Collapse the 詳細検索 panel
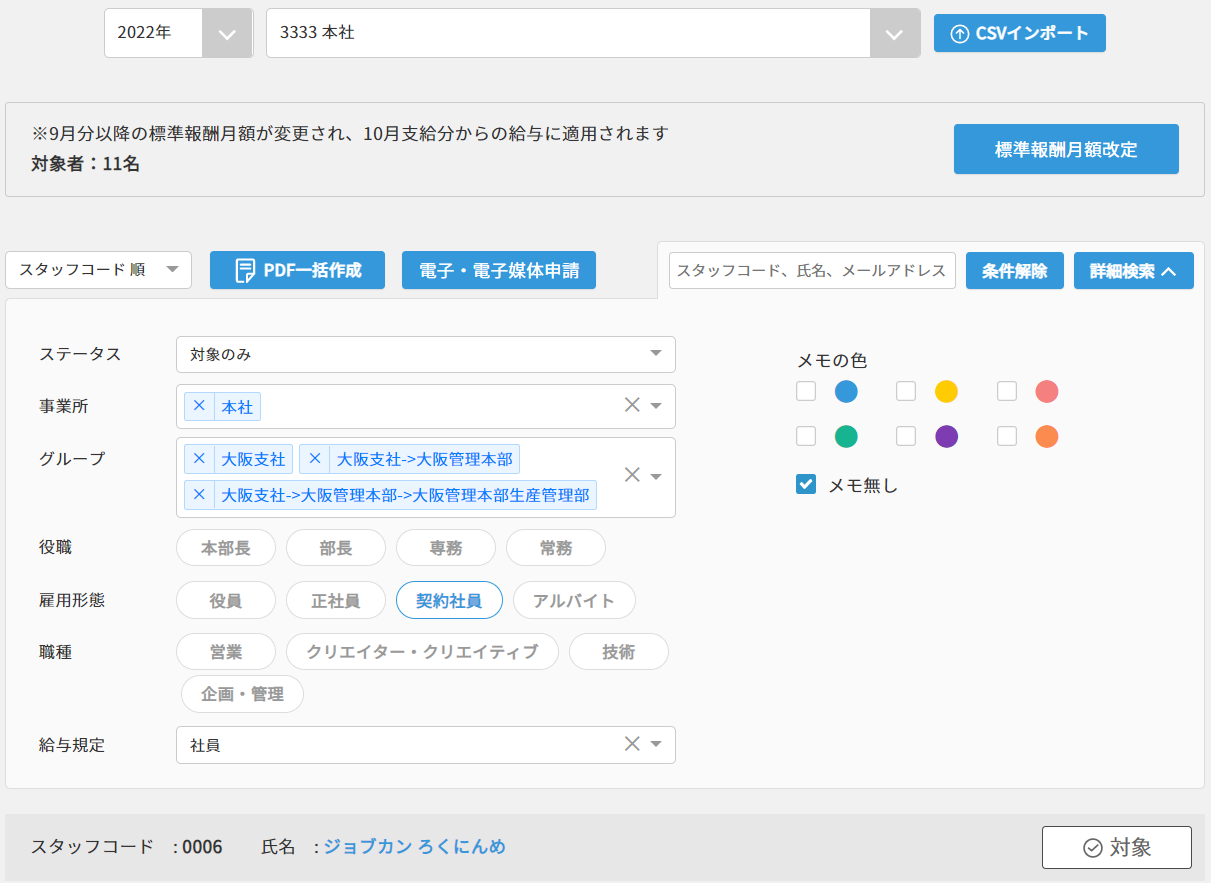 click(x=1133, y=271)
